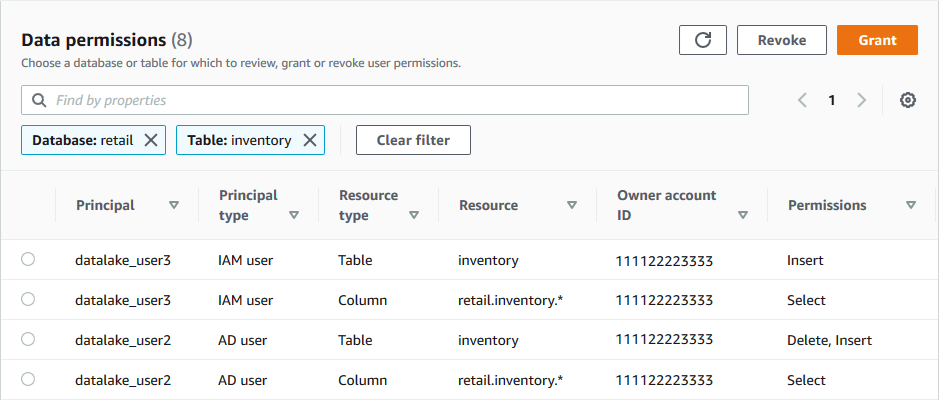Select datalake_user2 Delete, Insert row radio
Viewport: 939px width, 400px height.
tap(28, 339)
